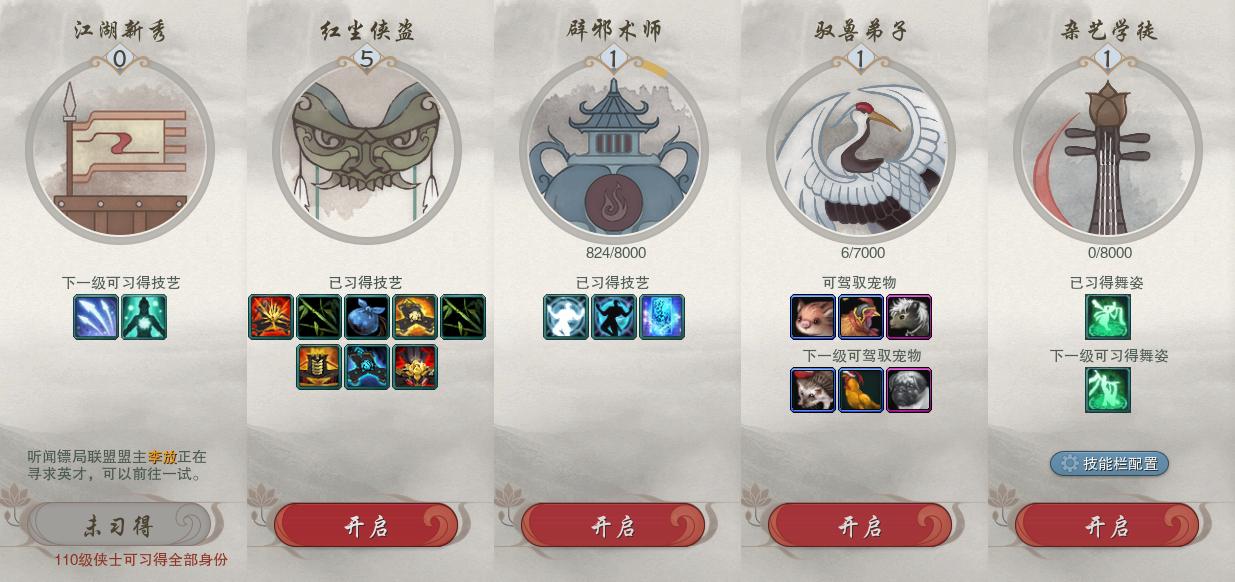Click the bandit mask emblem of 红尘侠盗
The image size is (1235, 582).
(367, 150)
